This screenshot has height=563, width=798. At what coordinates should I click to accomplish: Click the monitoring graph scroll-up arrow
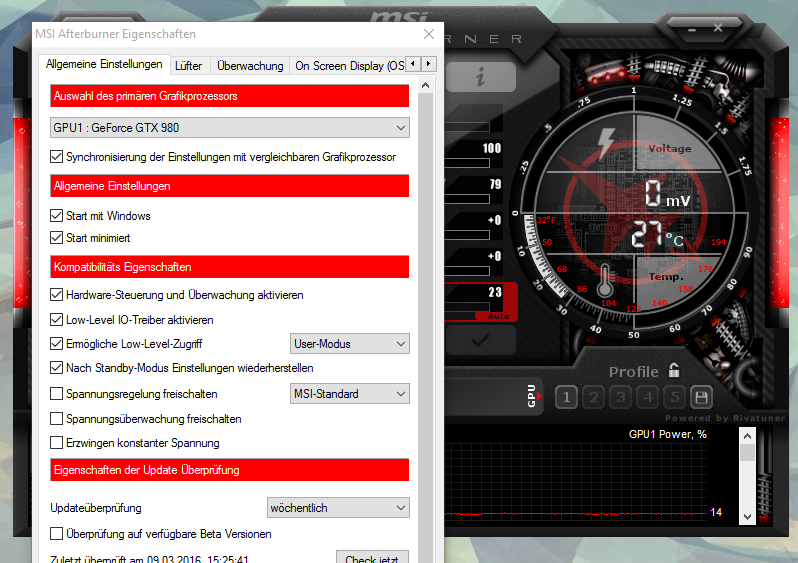click(747, 436)
